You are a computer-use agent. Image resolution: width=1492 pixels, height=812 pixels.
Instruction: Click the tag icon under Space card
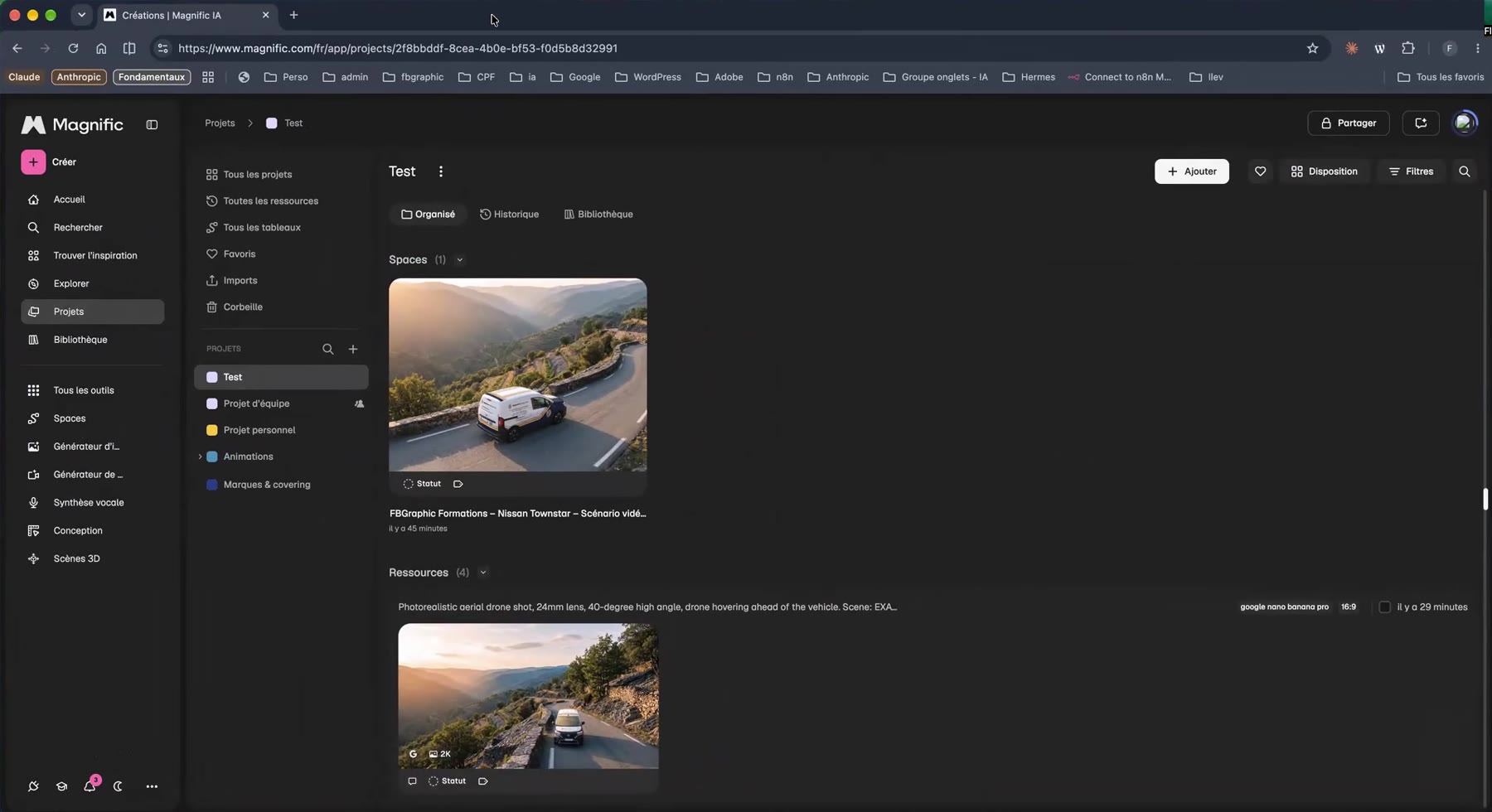click(458, 484)
